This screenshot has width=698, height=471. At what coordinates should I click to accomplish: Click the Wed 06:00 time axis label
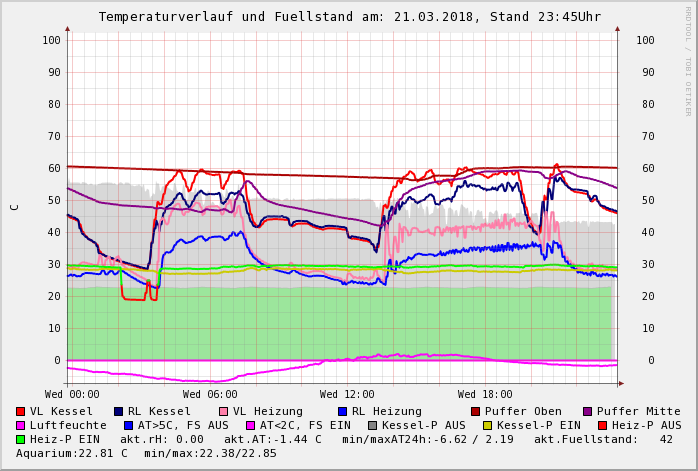210,394
